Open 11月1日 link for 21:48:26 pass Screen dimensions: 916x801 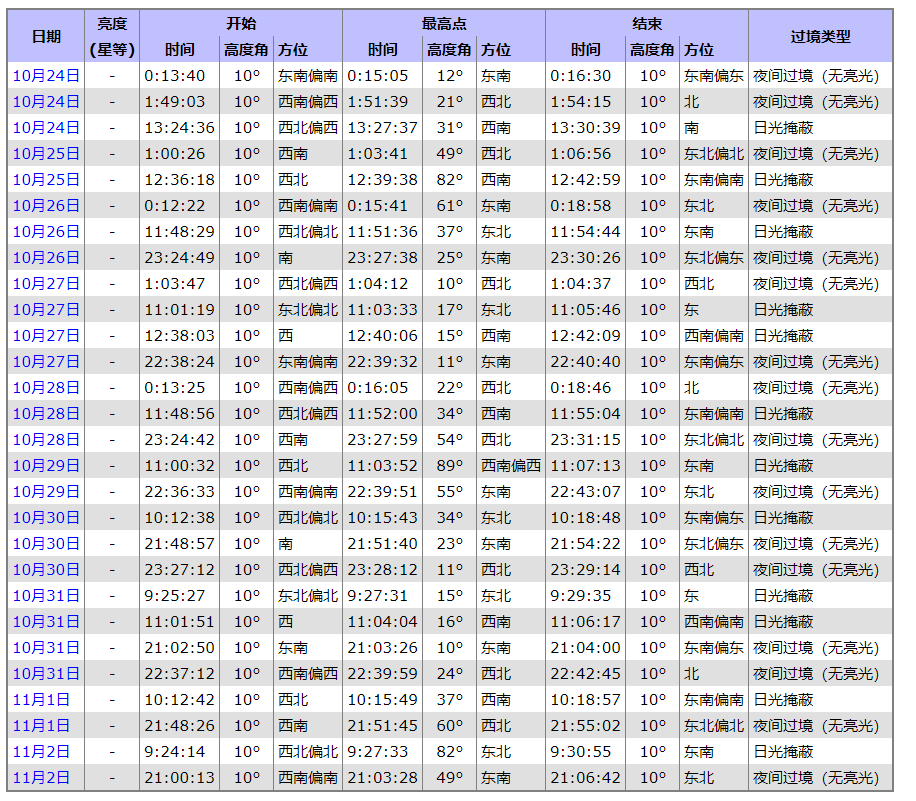pyautogui.click(x=42, y=726)
